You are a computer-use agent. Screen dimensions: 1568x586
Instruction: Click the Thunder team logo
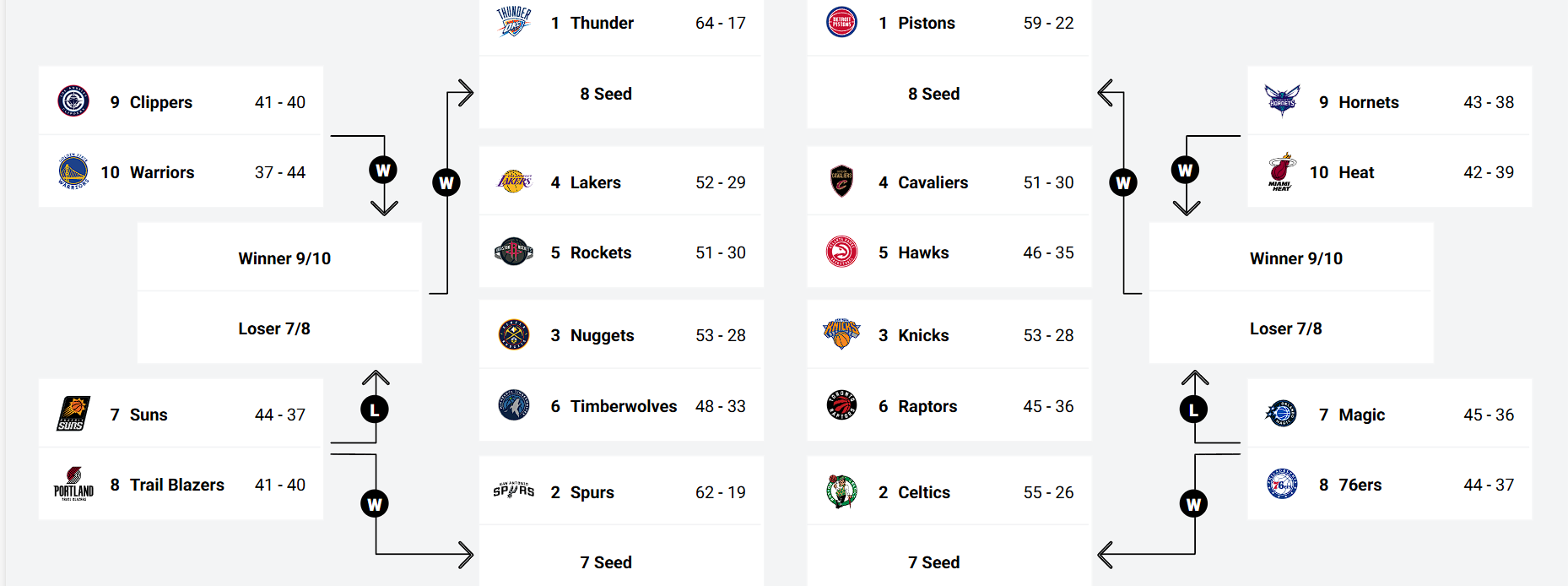[x=513, y=22]
